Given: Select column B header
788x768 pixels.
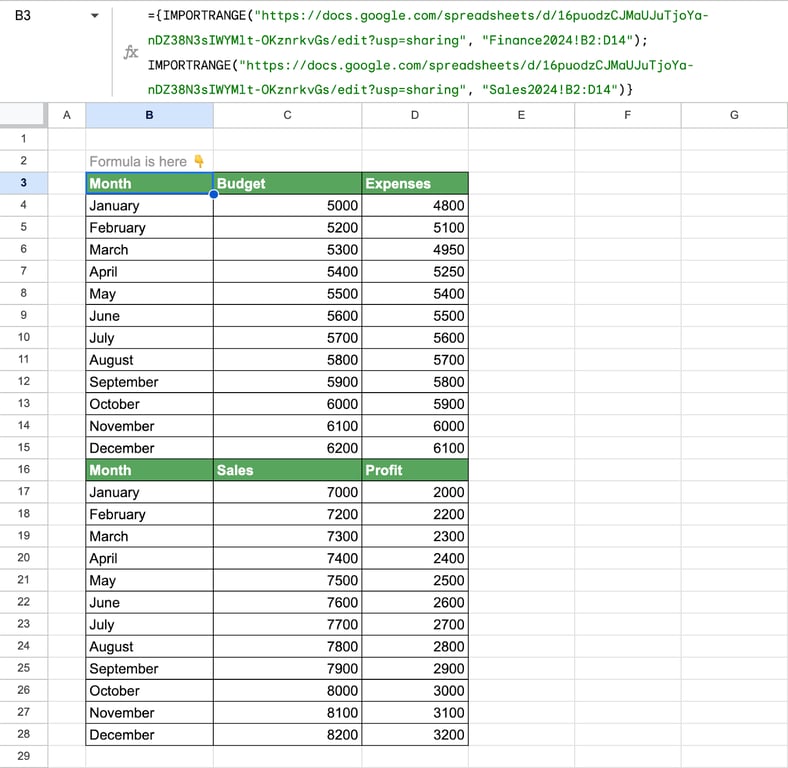Looking at the screenshot, I should pyautogui.click(x=149, y=115).
